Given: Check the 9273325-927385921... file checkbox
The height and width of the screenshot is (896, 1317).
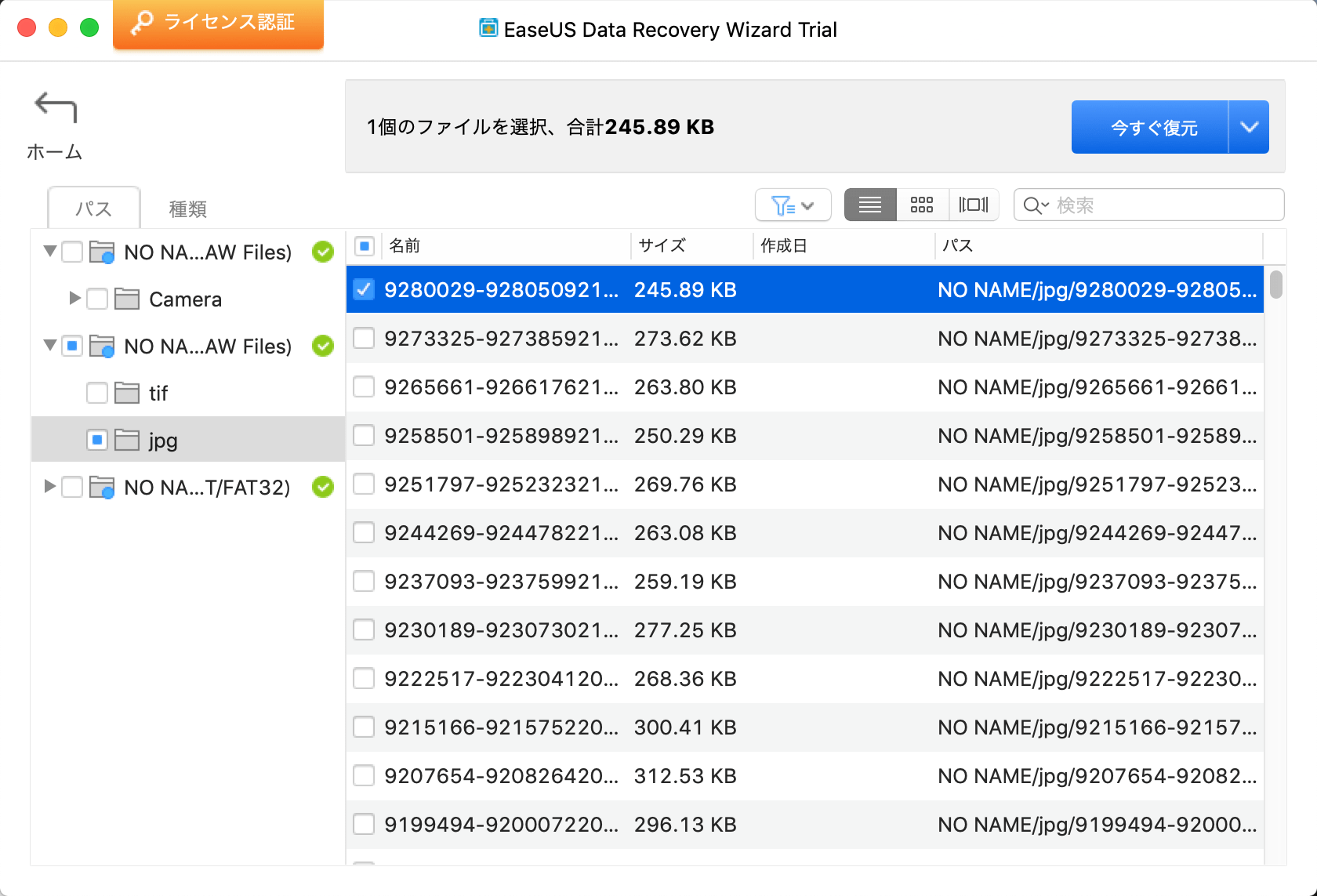Looking at the screenshot, I should pyautogui.click(x=364, y=338).
